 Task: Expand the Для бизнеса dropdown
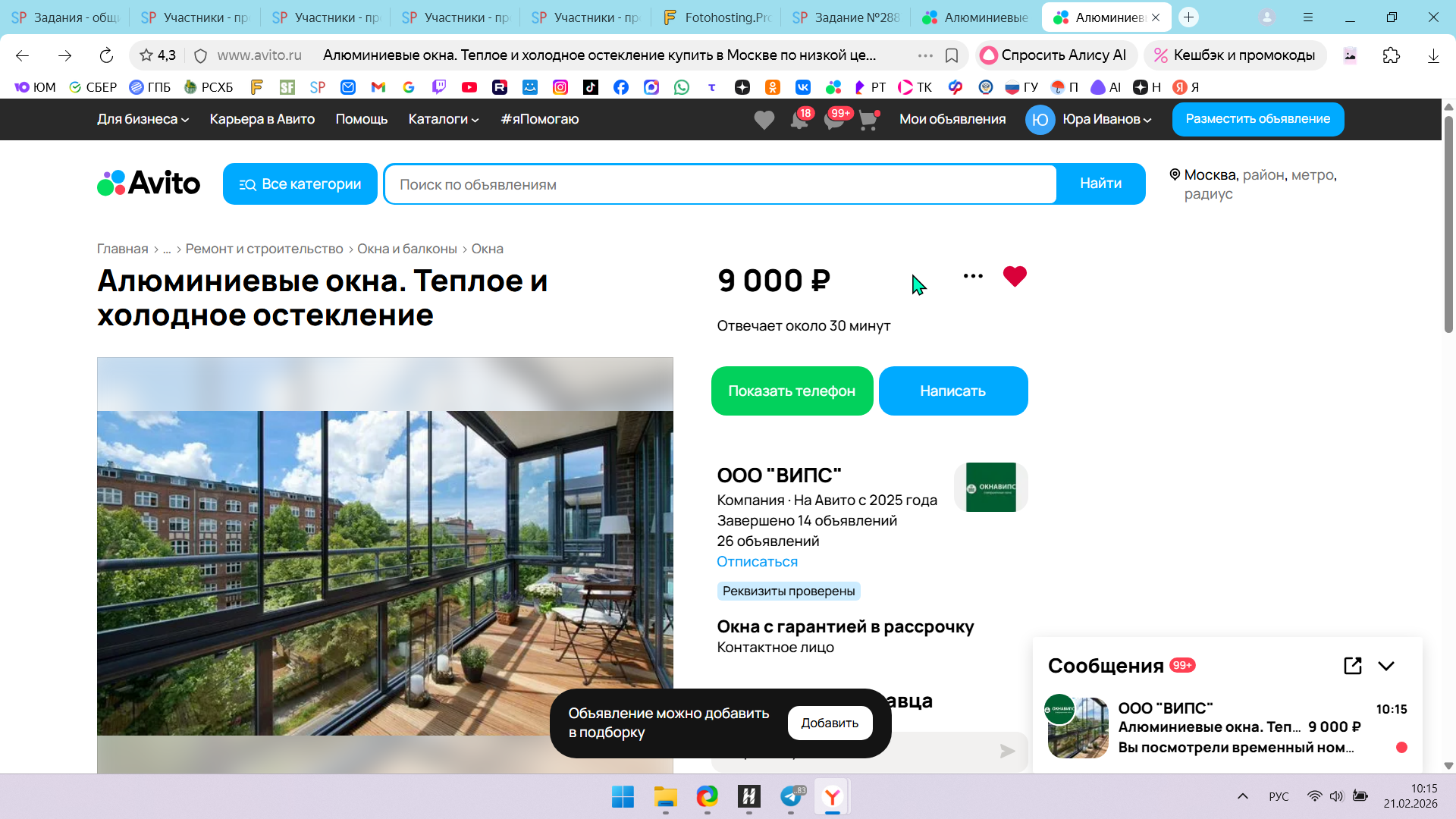point(143,119)
